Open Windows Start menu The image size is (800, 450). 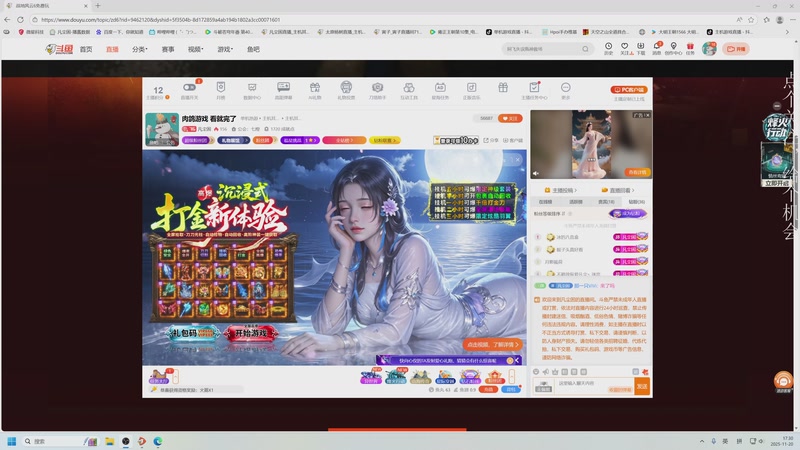[x=12, y=441]
